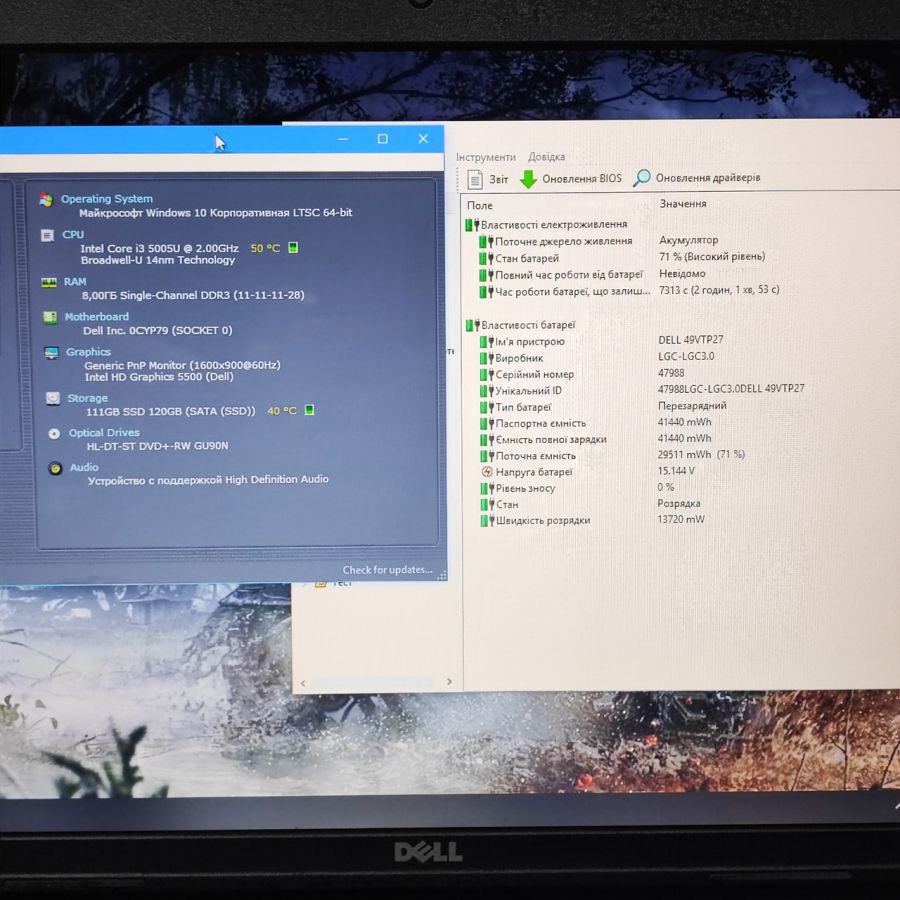Click the Поле column header
The height and width of the screenshot is (900, 900).
point(480,205)
